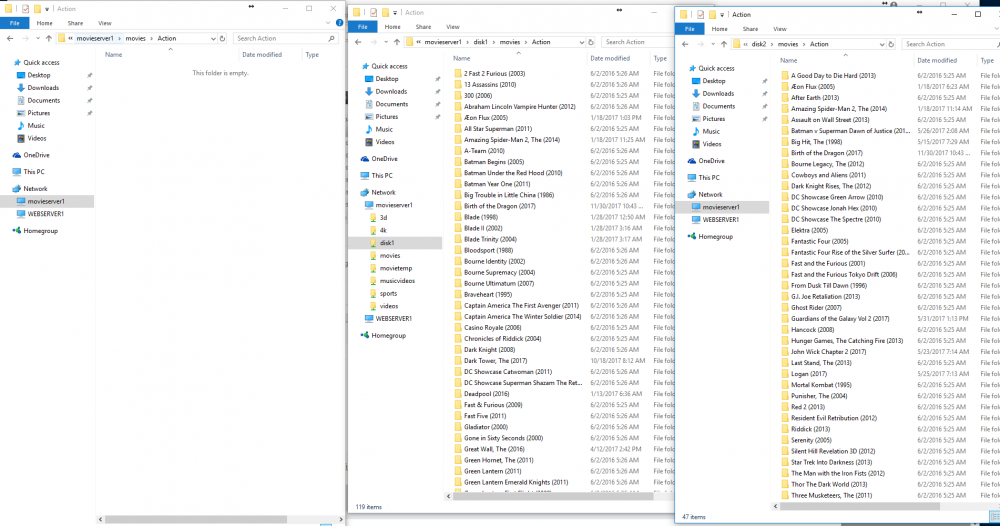The width and height of the screenshot is (1000, 526).
Task: Select Network in the middle window sidebar
Action: pyautogui.click(x=383, y=192)
